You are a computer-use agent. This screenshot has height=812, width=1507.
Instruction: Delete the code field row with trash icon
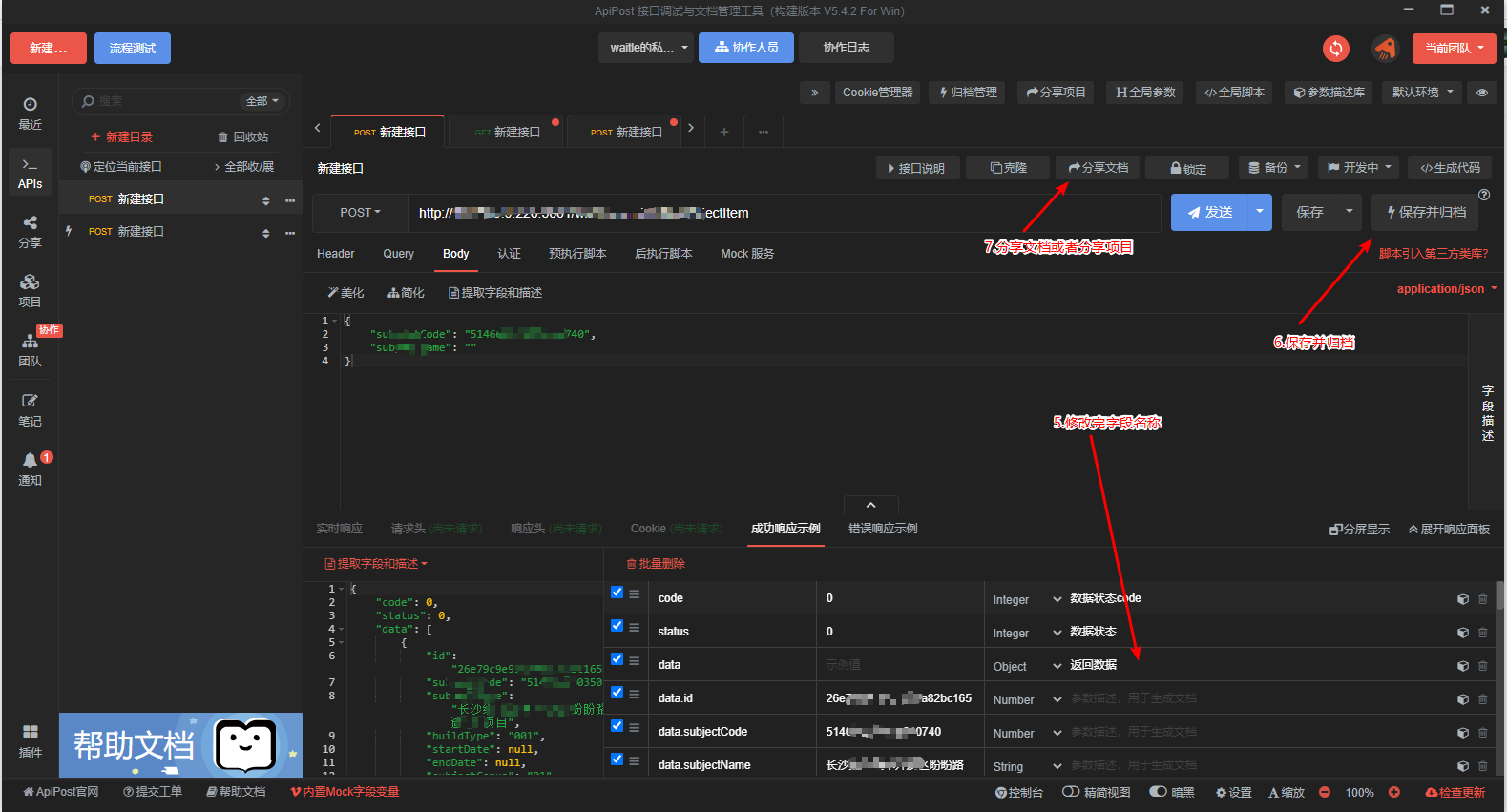1482,599
